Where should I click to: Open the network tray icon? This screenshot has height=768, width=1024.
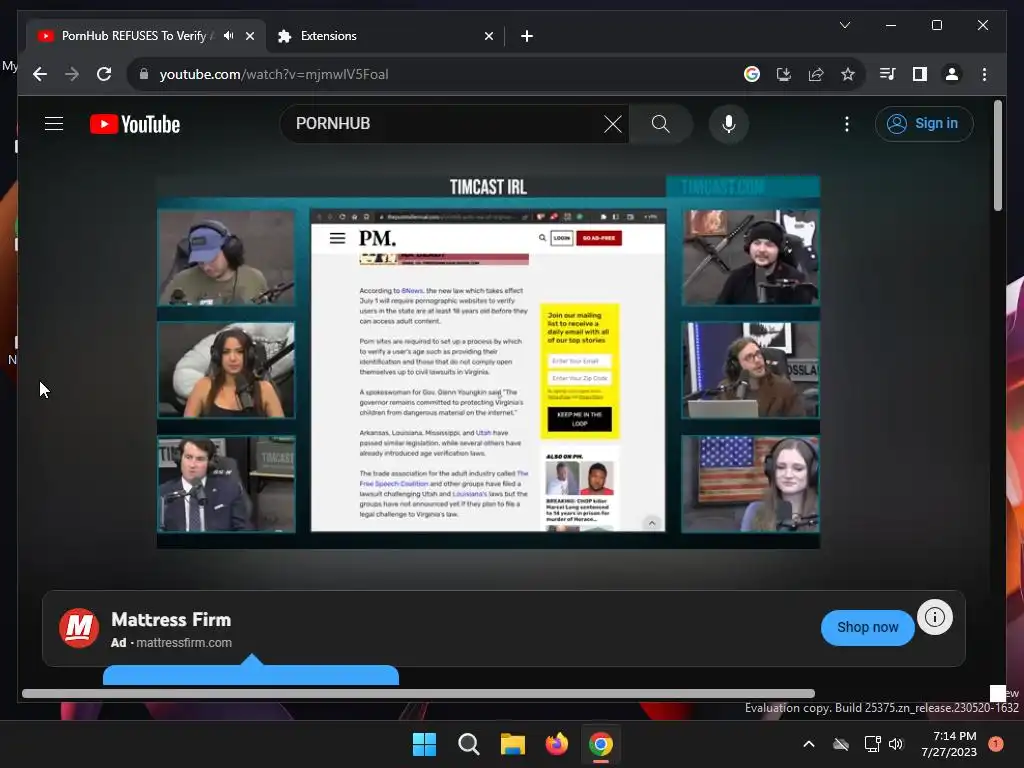pos(872,744)
